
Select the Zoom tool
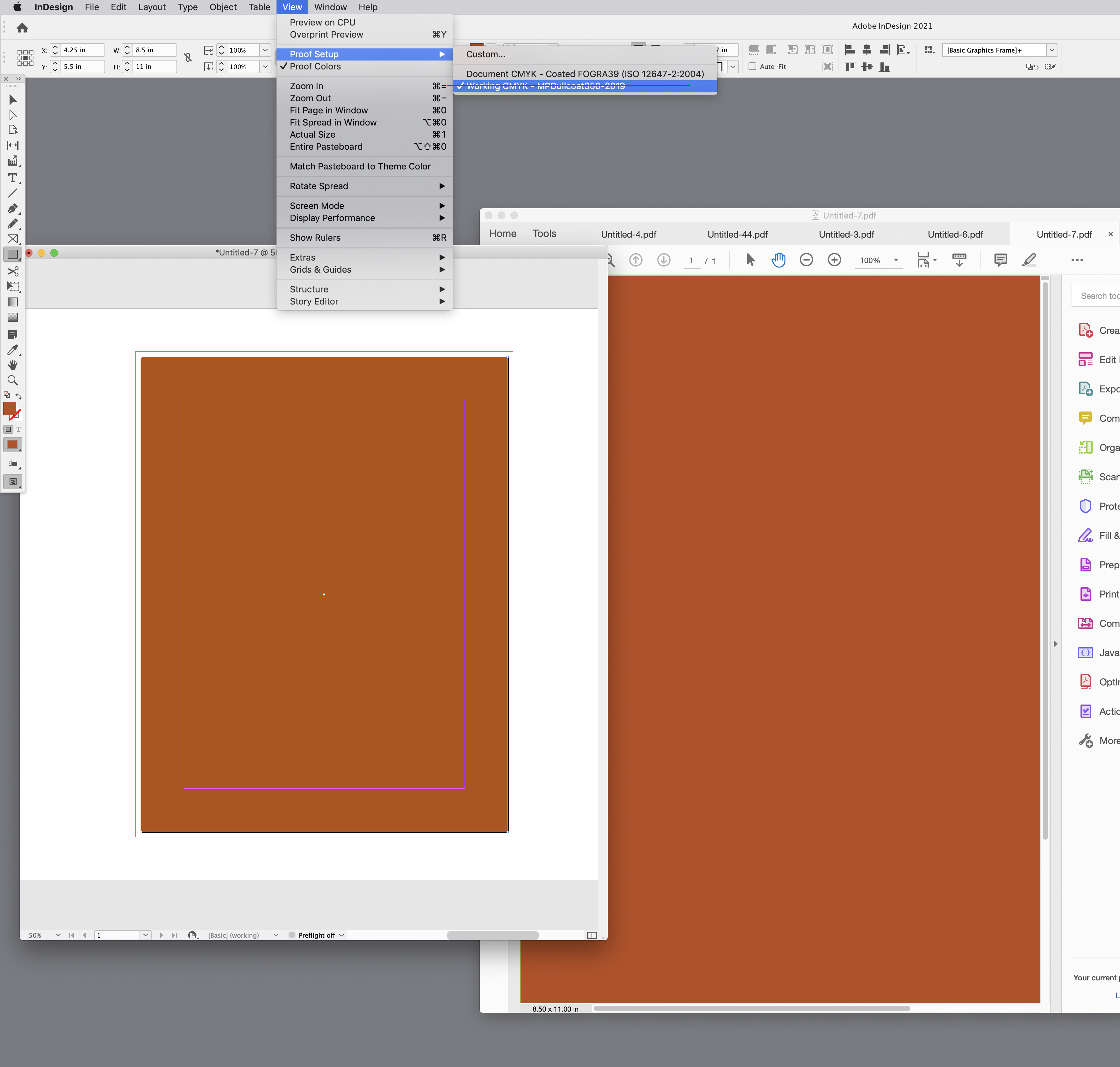pyautogui.click(x=12, y=380)
